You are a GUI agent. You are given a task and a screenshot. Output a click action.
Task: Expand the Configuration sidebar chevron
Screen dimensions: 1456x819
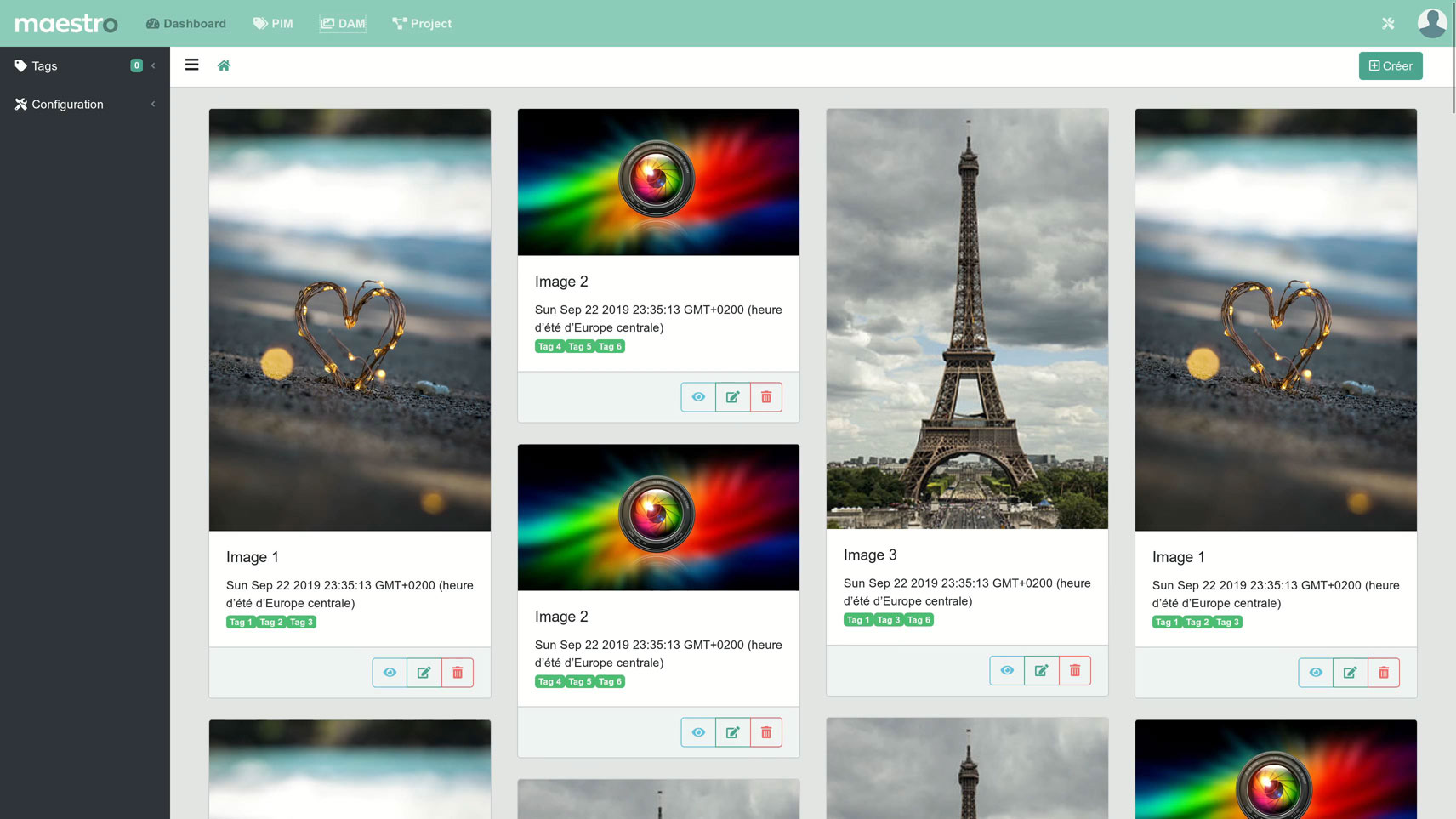pyautogui.click(x=153, y=104)
